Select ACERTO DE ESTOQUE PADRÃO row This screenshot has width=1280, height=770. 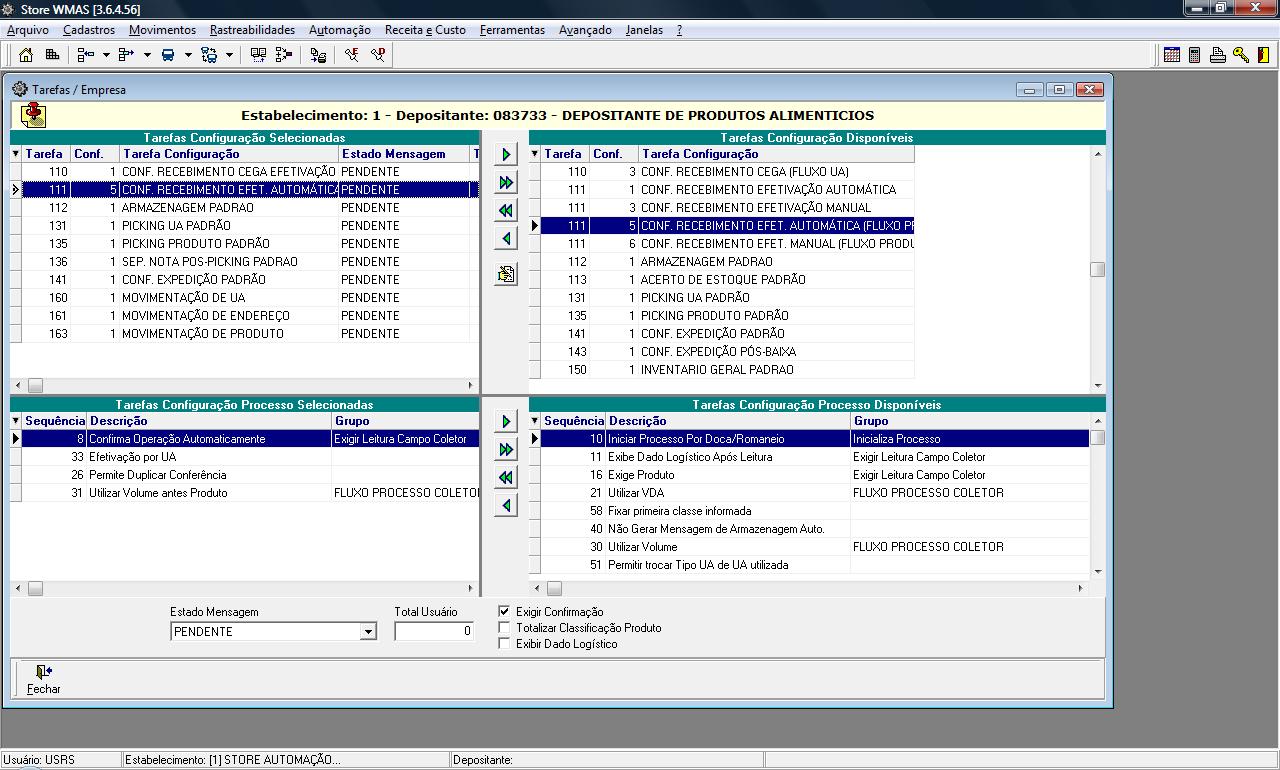click(727, 280)
